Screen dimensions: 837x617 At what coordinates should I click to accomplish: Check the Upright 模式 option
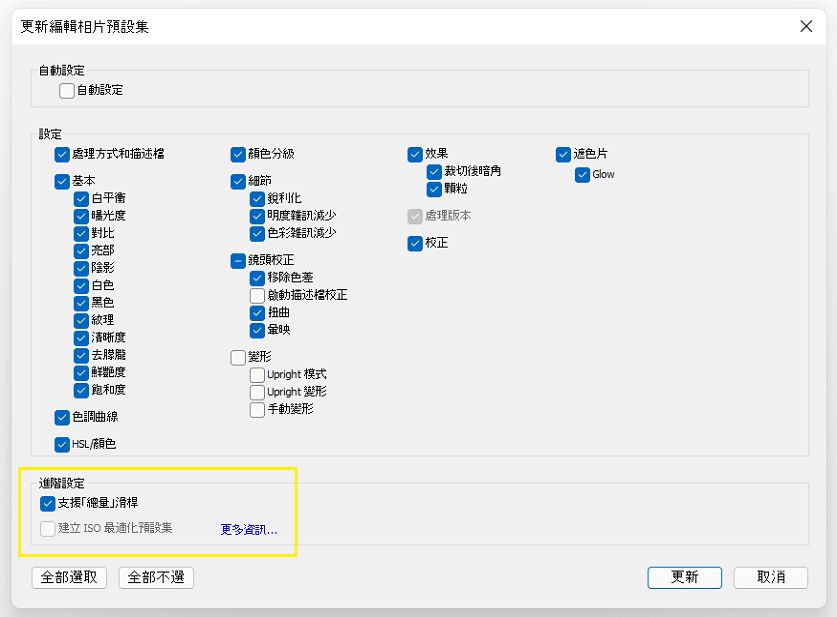click(x=258, y=375)
